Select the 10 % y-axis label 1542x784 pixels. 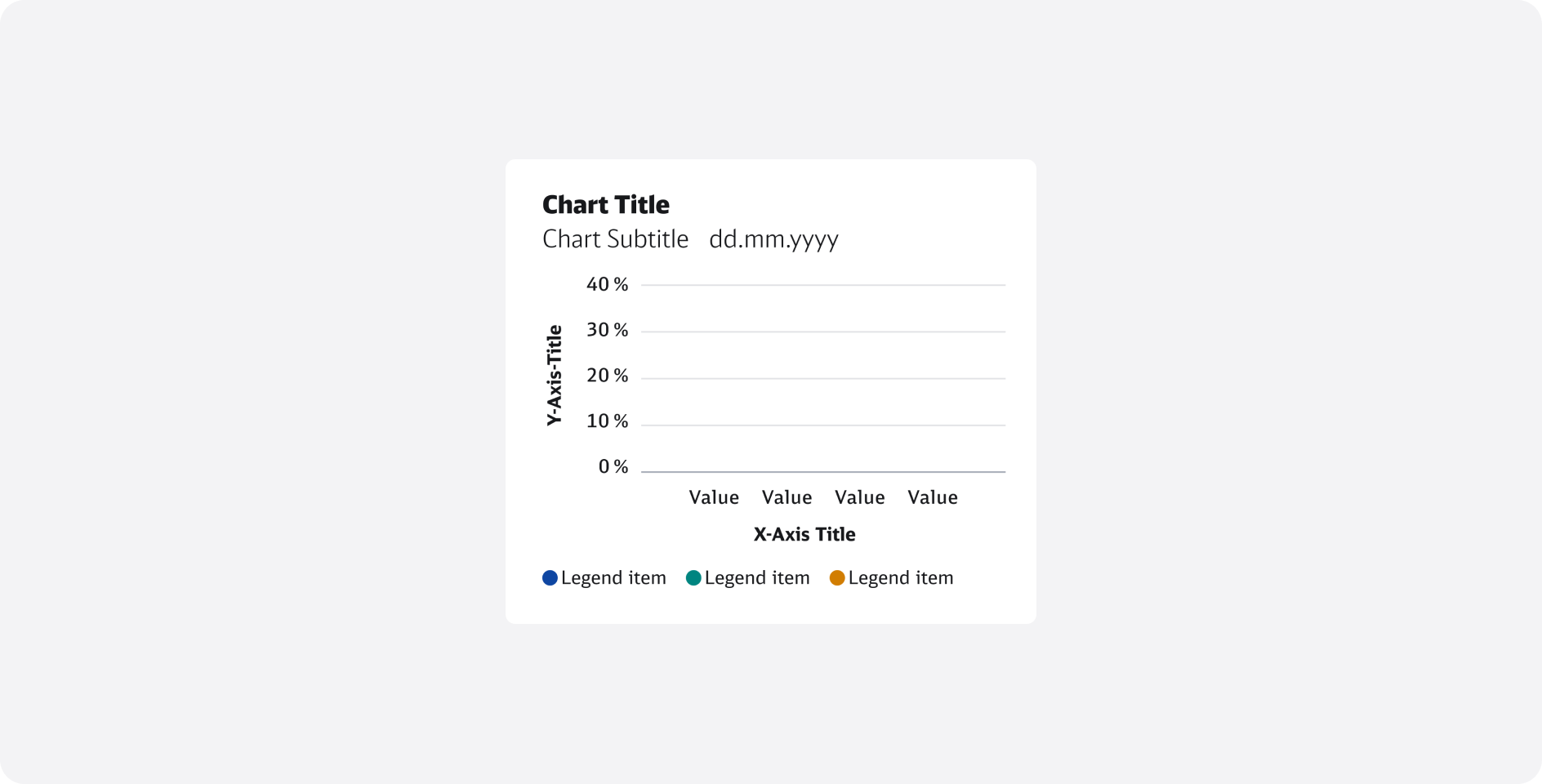coord(607,421)
